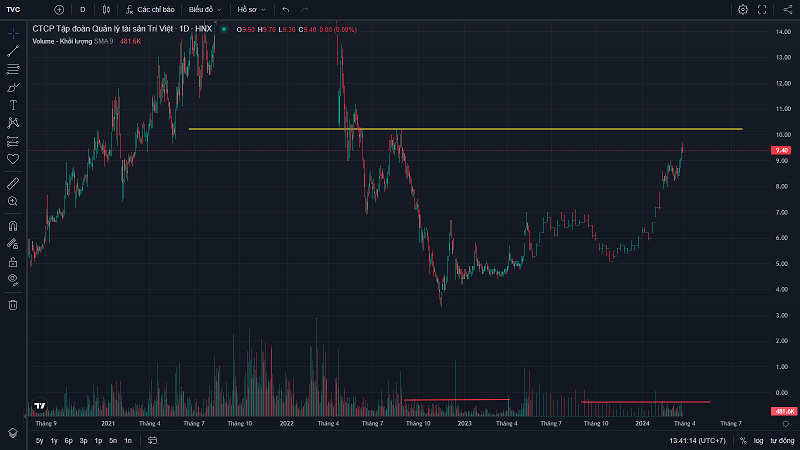This screenshot has height=450, width=800.
Task: Select the text annotation tool
Action: pyautogui.click(x=13, y=104)
